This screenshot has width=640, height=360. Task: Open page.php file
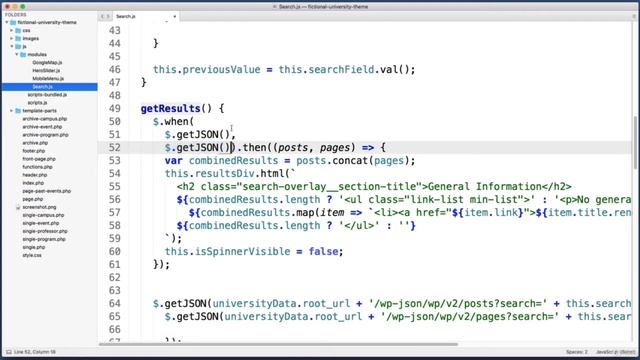[33, 199]
